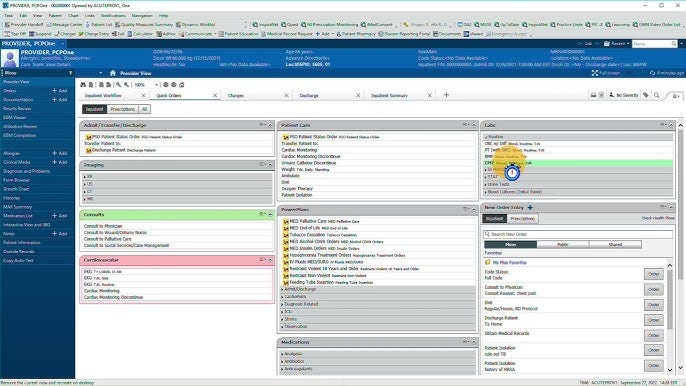Screen dimensions: 686x386
Task: Select Consult to Palliative Care order
Action: tap(108, 239)
